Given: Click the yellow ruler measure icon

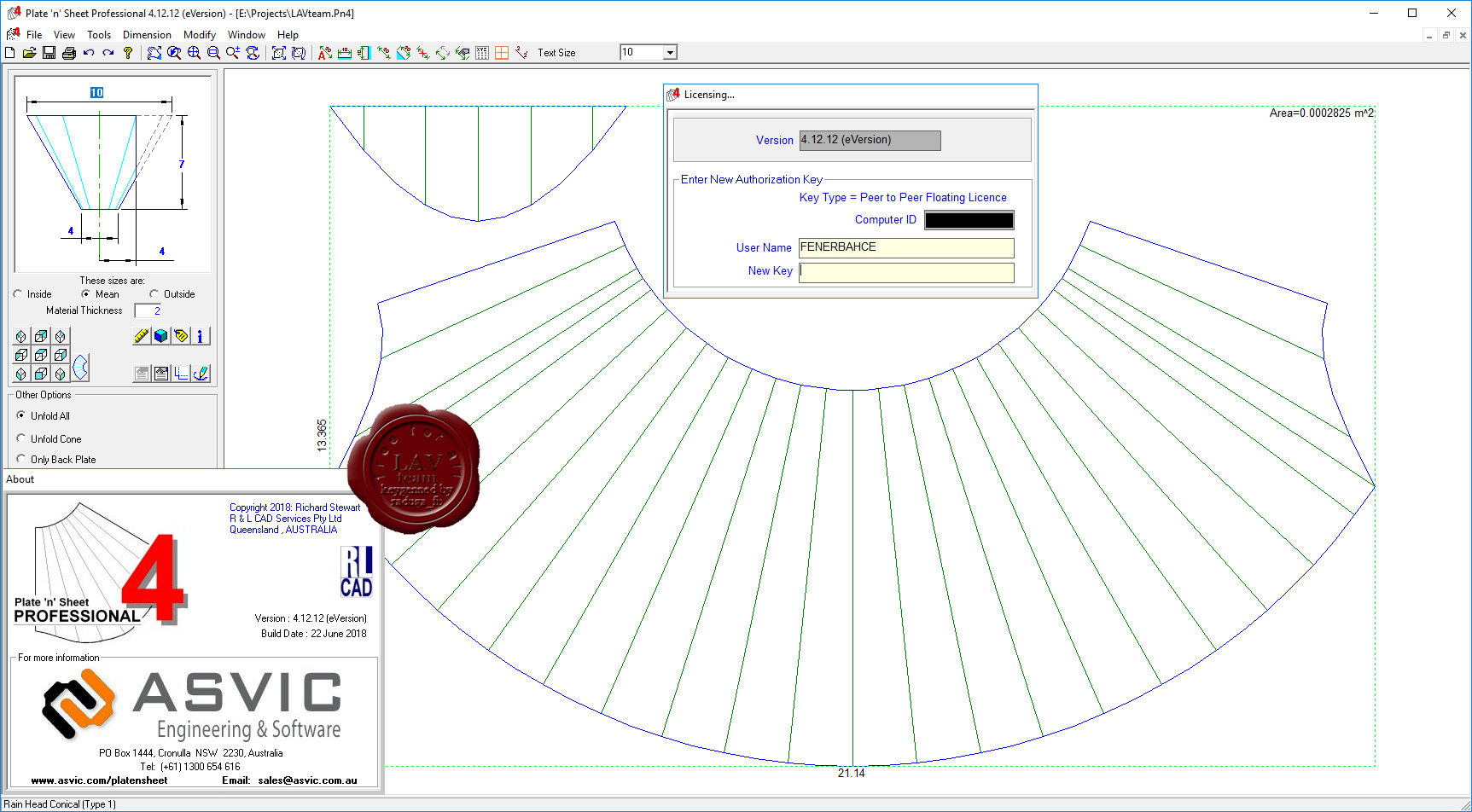Looking at the screenshot, I should click(x=142, y=336).
